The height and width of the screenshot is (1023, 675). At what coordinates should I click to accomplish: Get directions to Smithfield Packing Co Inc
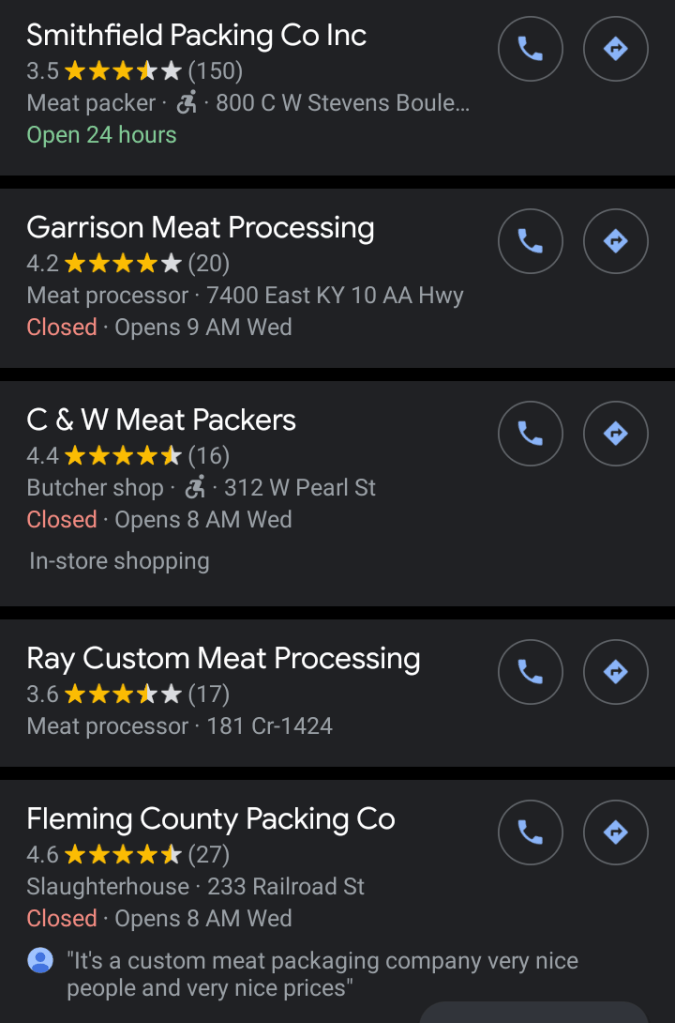(x=616, y=49)
